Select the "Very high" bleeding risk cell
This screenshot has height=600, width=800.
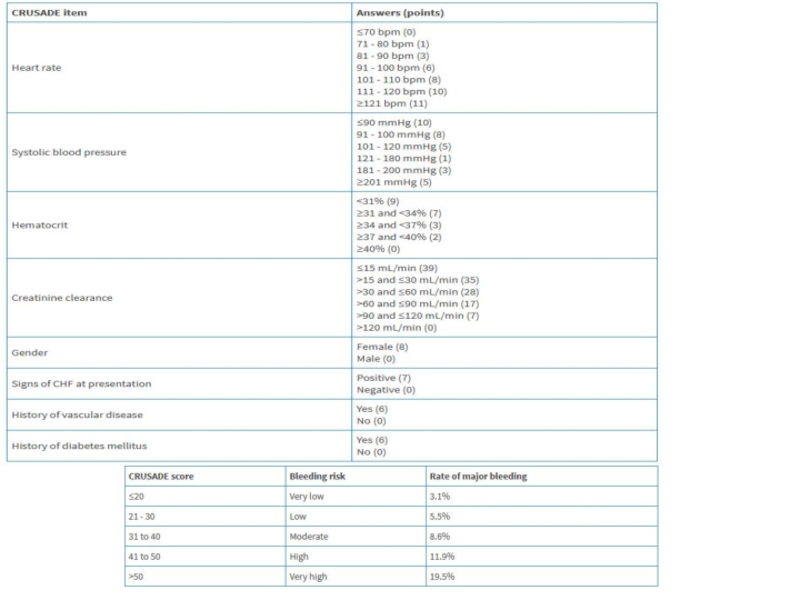tap(308, 577)
